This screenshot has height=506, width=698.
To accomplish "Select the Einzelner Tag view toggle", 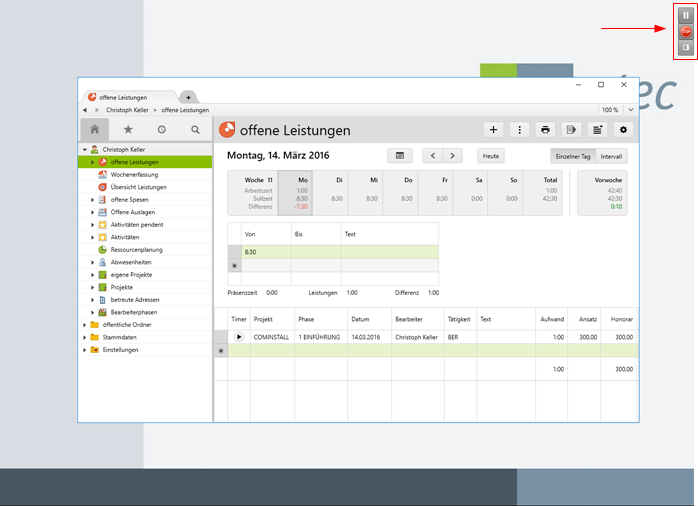I will (573, 156).
